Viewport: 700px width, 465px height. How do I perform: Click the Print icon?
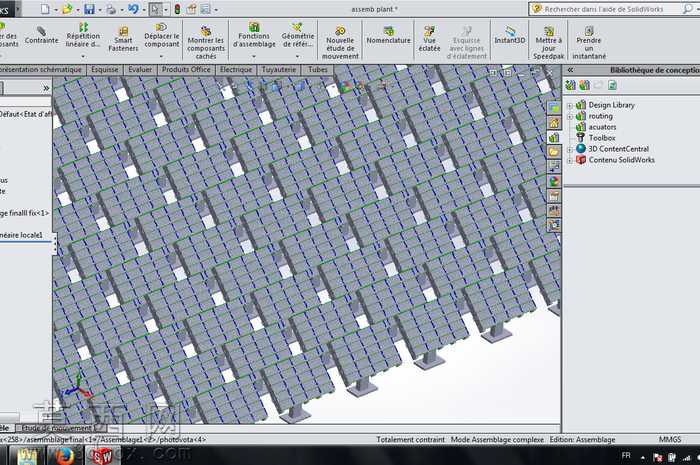click(x=111, y=8)
